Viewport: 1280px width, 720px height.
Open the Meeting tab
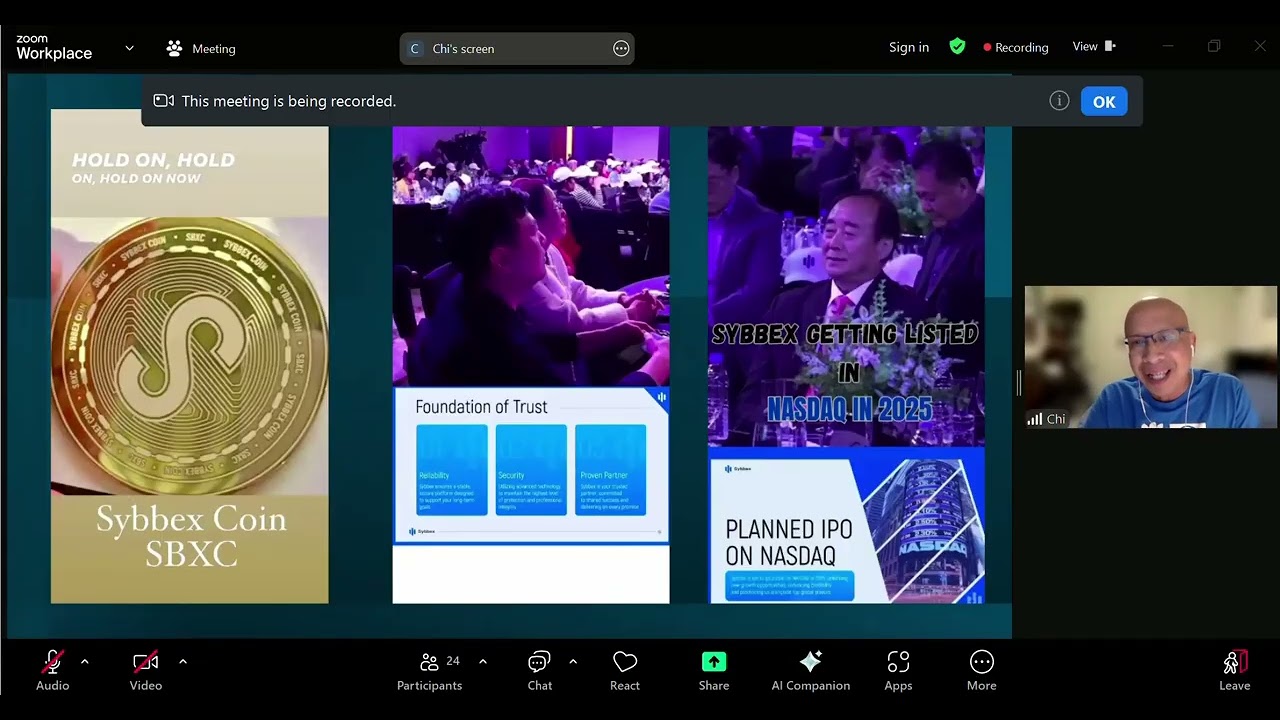(x=202, y=48)
